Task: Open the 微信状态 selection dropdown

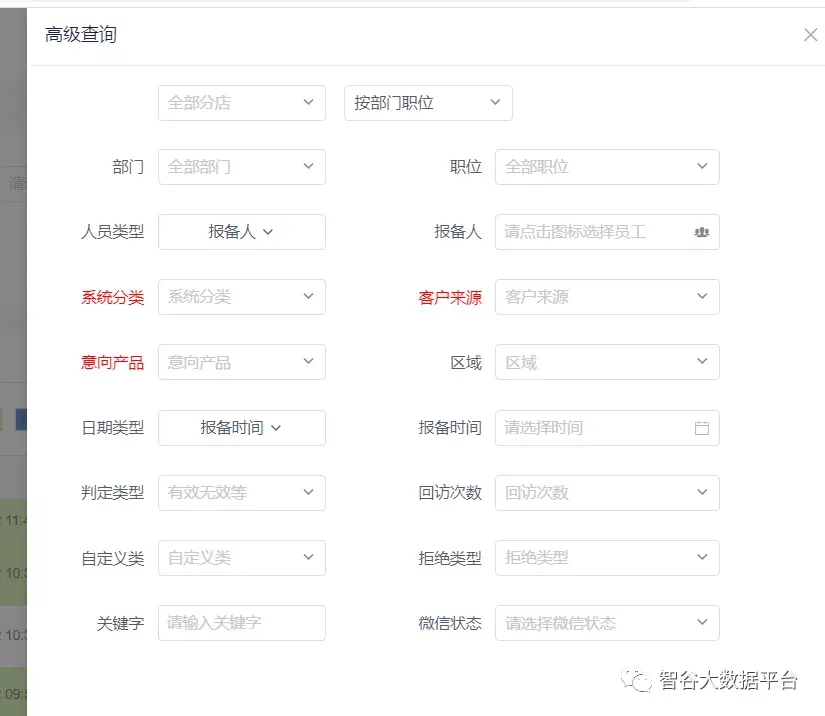Action: (x=606, y=623)
